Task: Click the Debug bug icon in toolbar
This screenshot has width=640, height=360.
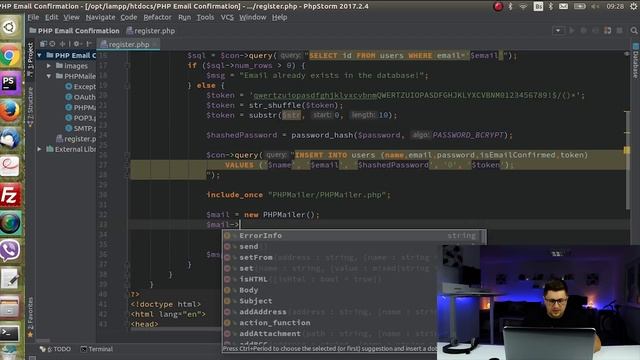Action: tap(584, 31)
